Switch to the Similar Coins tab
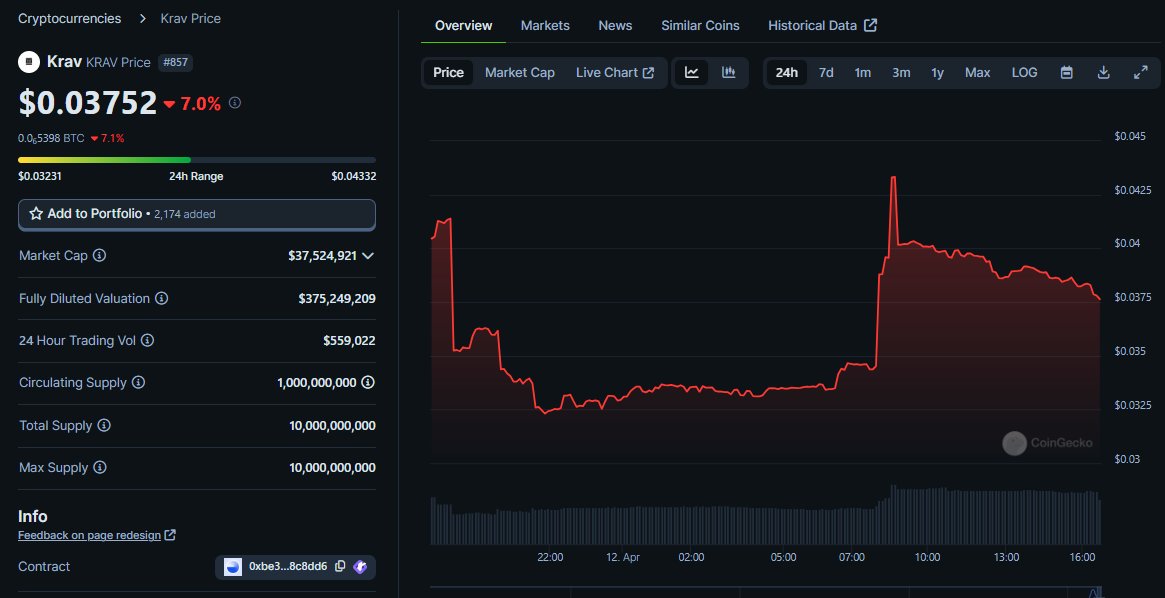The width and height of the screenshot is (1165, 598). point(701,25)
